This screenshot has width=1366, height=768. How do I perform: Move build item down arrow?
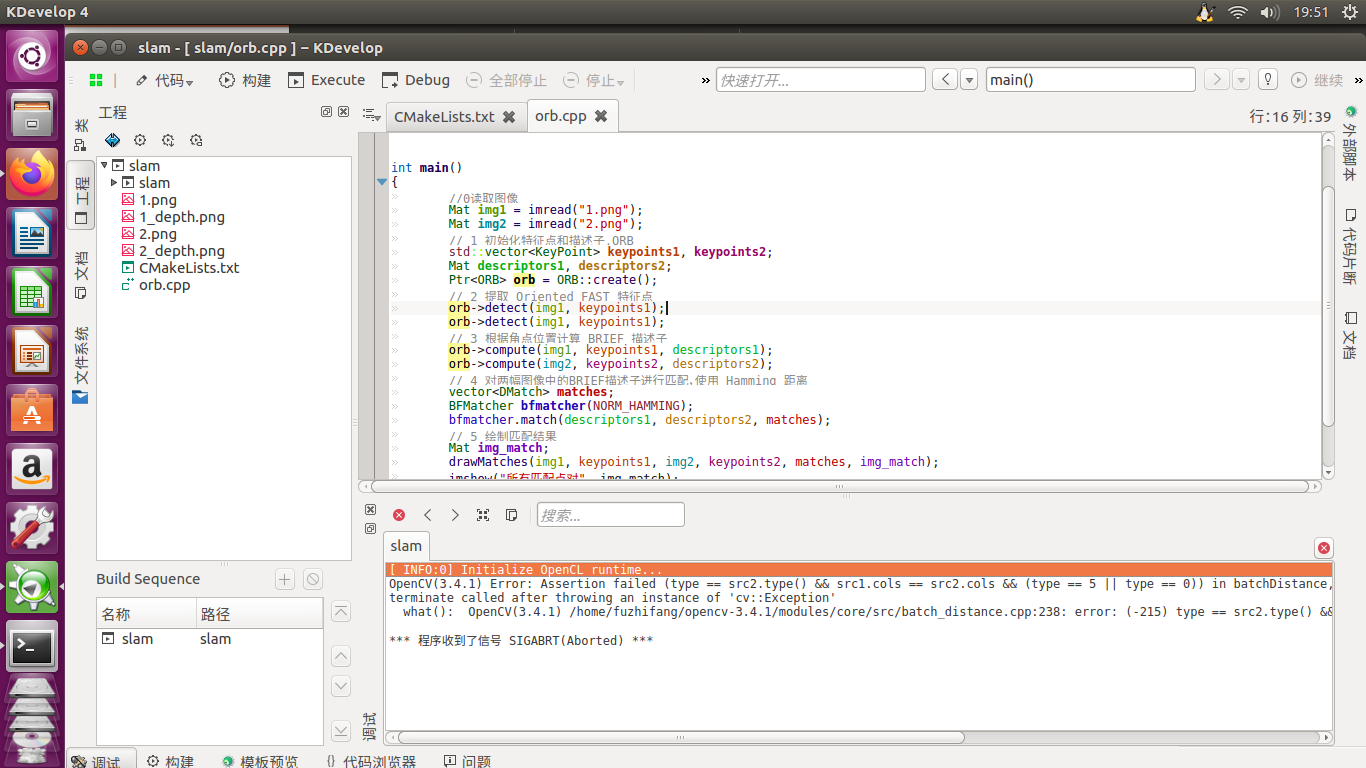click(x=341, y=686)
